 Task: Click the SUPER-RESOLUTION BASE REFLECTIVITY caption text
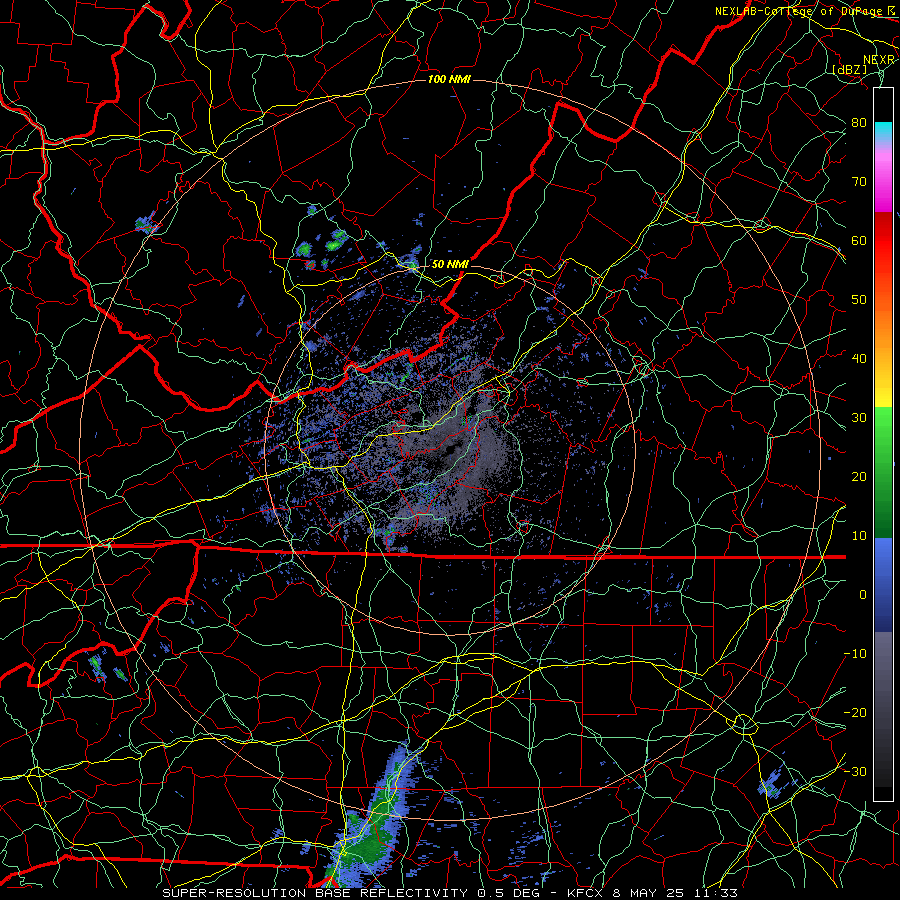pos(315,893)
